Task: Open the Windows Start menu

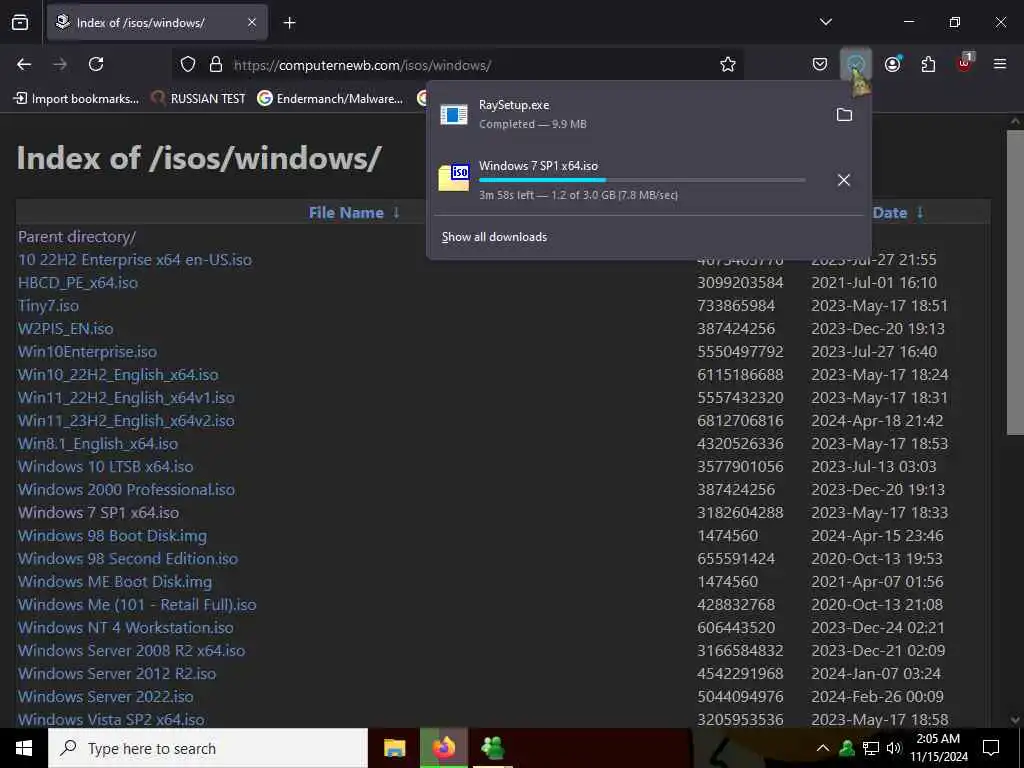Action: [x=24, y=748]
